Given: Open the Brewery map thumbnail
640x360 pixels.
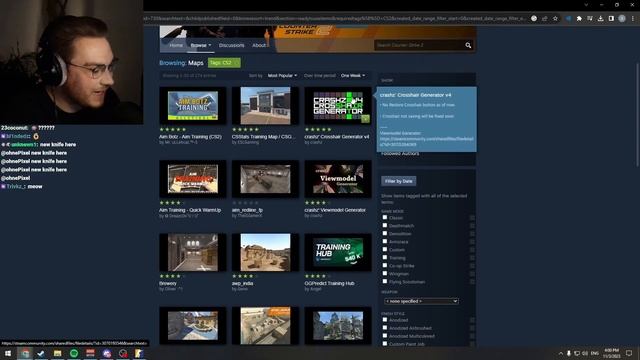Looking at the screenshot, I should pos(193,252).
